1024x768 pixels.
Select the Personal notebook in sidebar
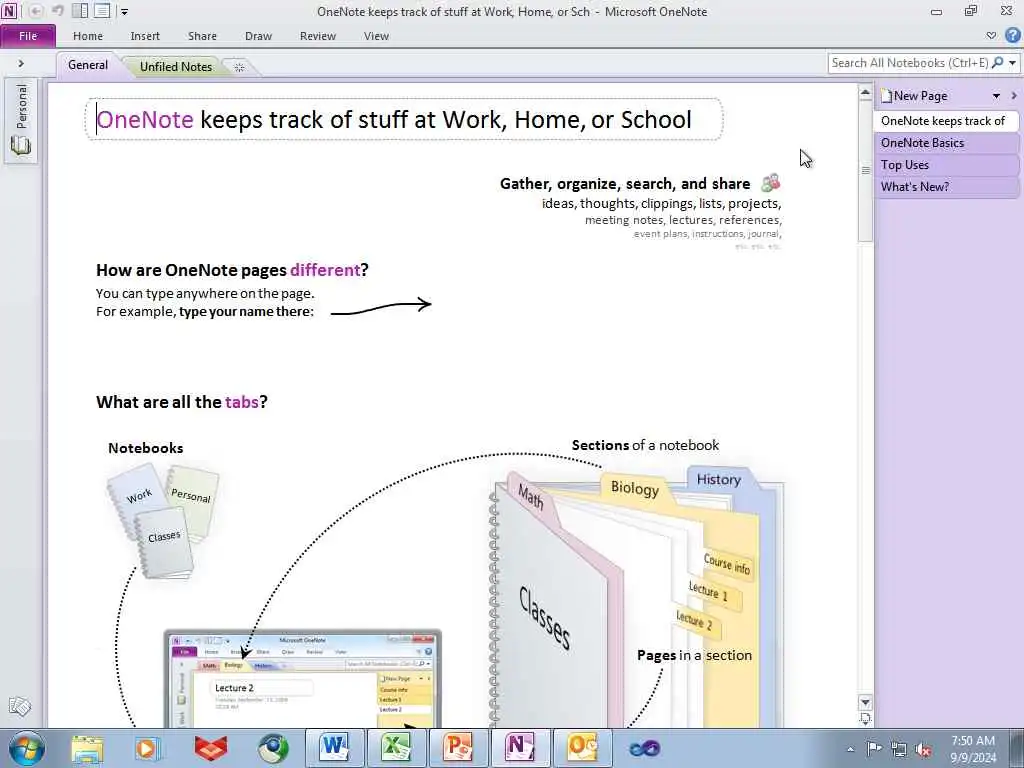[x=21, y=119]
